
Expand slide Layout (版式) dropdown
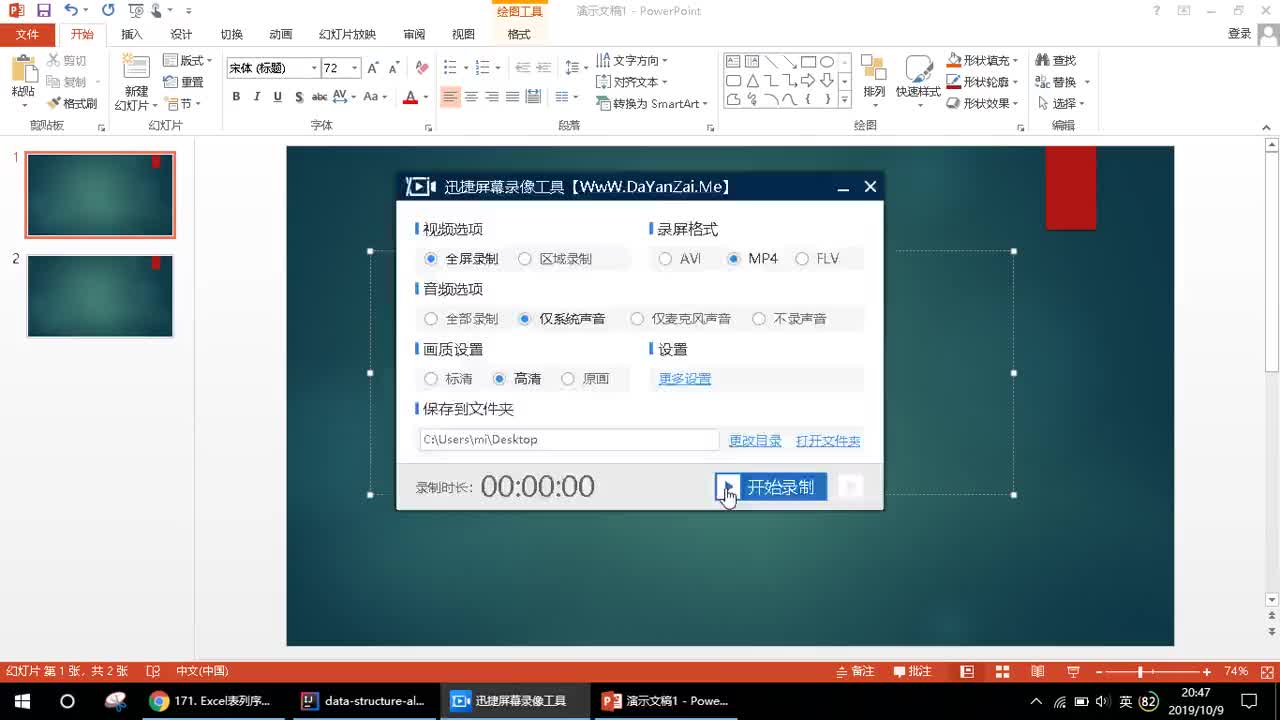188,61
